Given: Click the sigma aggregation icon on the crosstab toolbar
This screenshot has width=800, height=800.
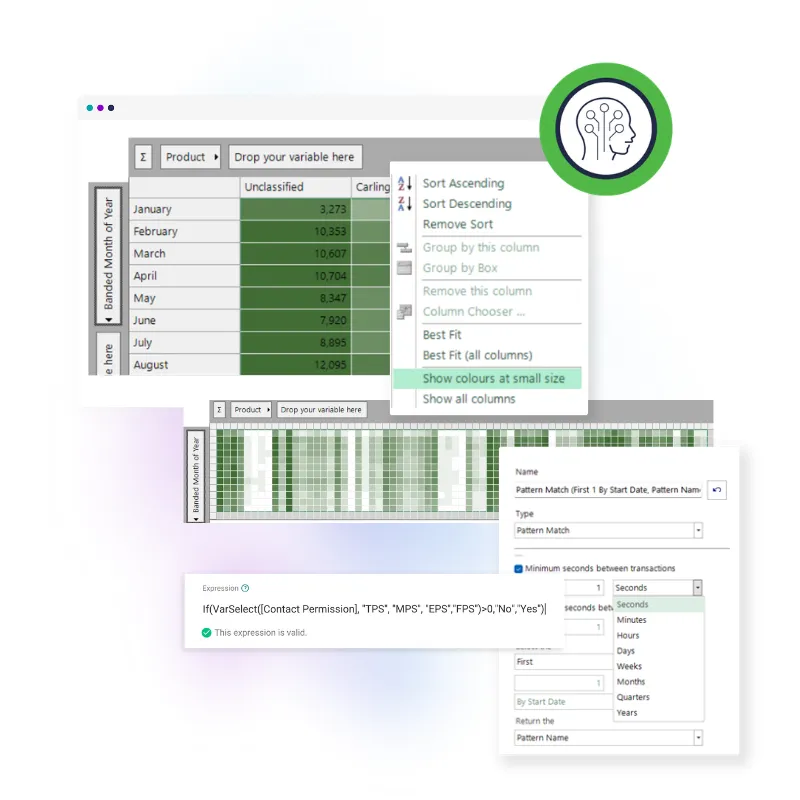Looking at the screenshot, I should pyautogui.click(x=144, y=157).
